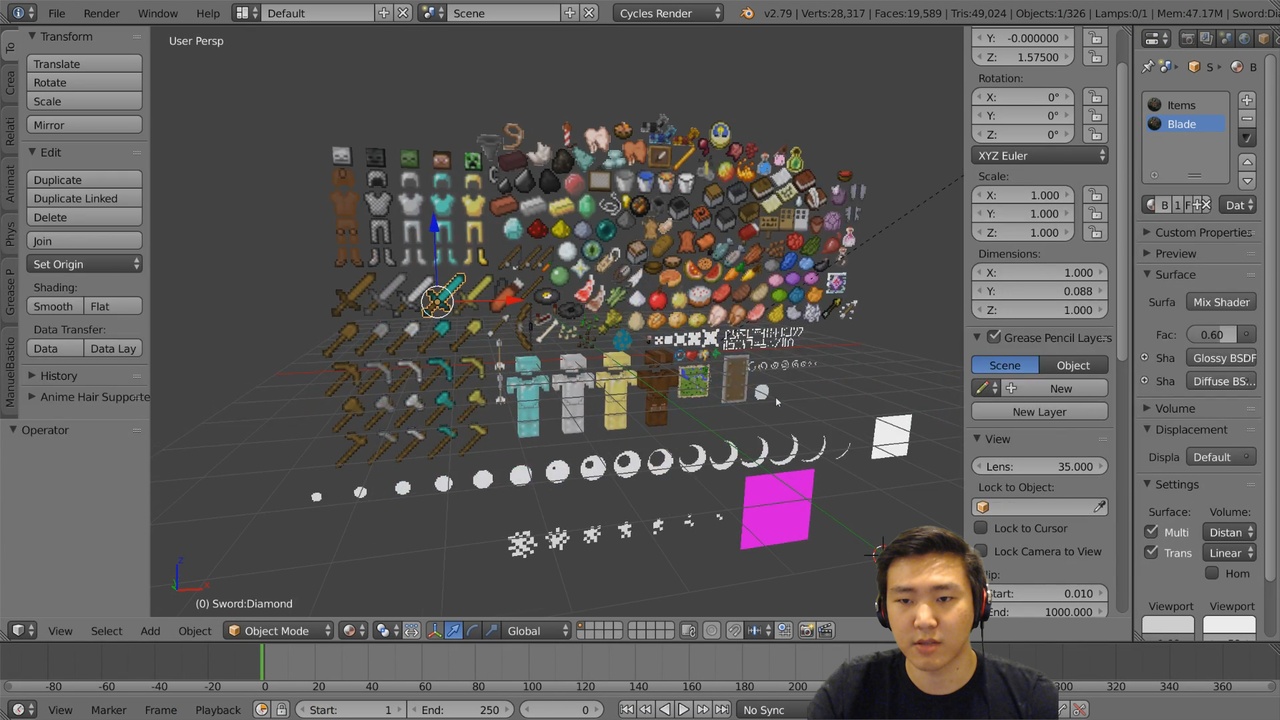Delete the Default screen layout
1280x720 pixels.
pyautogui.click(x=403, y=13)
